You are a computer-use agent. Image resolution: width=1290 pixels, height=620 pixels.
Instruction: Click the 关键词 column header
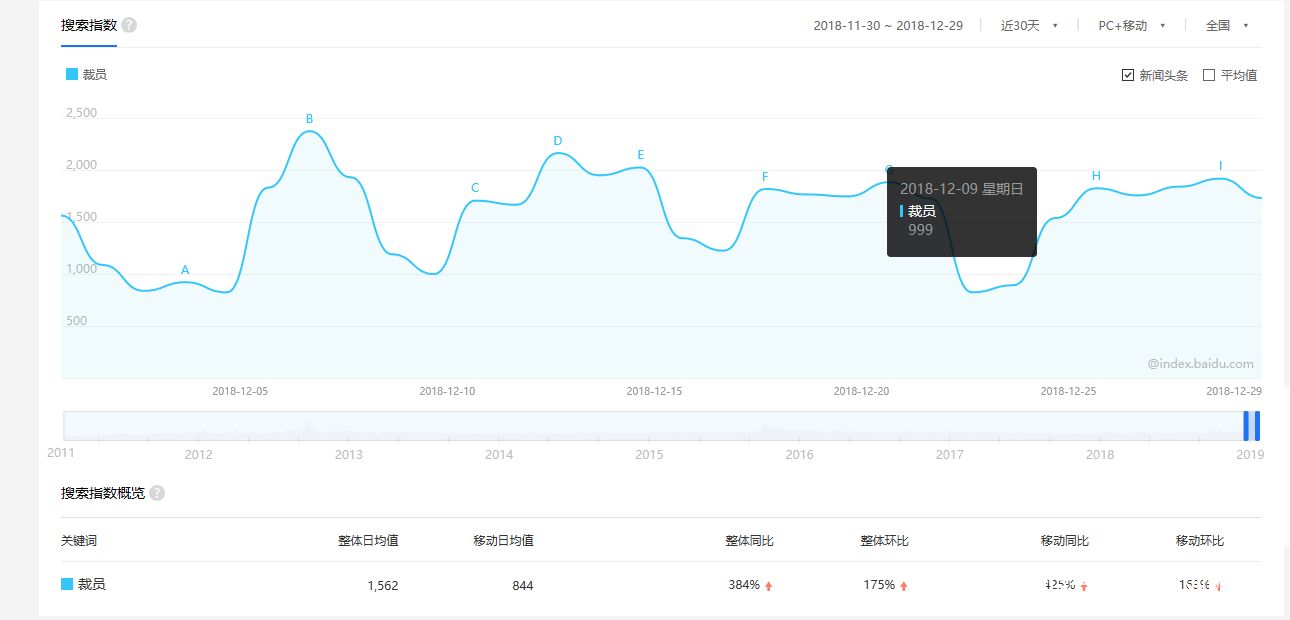click(x=79, y=541)
